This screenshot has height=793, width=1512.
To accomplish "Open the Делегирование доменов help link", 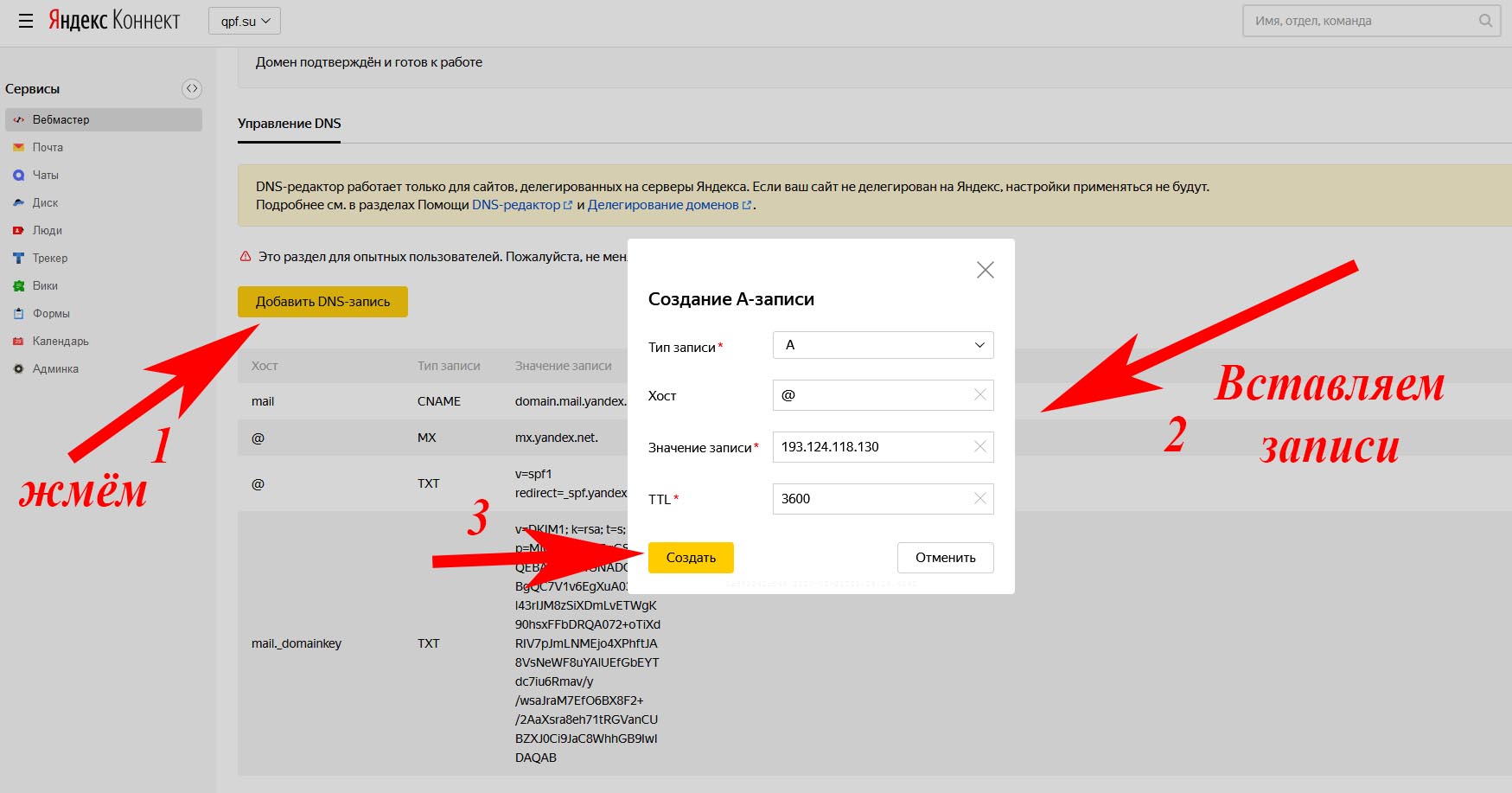I will (x=669, y=205).
